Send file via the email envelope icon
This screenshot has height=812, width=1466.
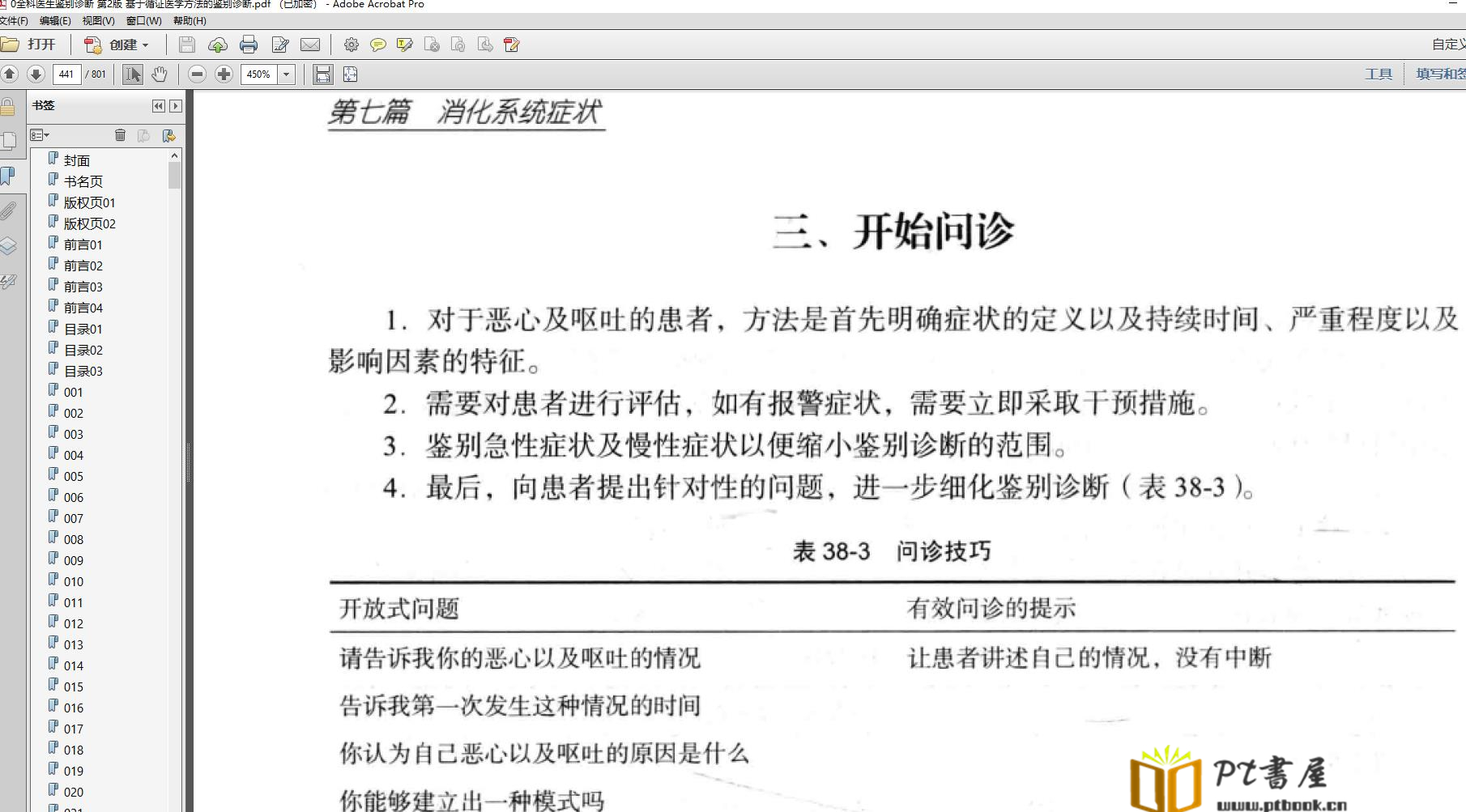(310, 45)
